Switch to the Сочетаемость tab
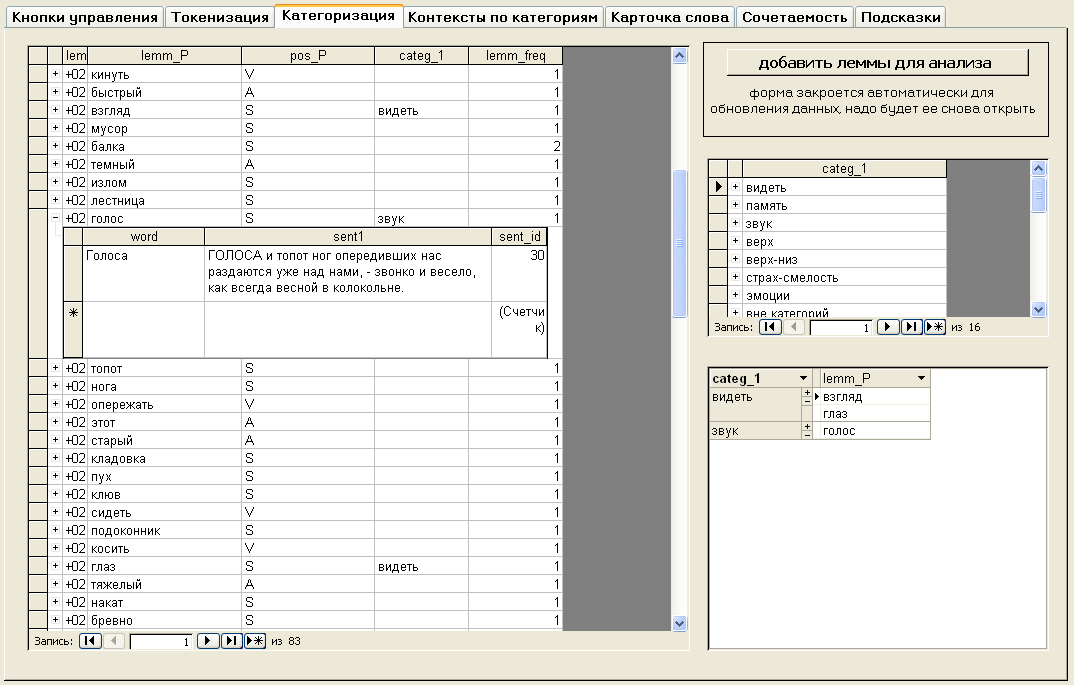 795,17
